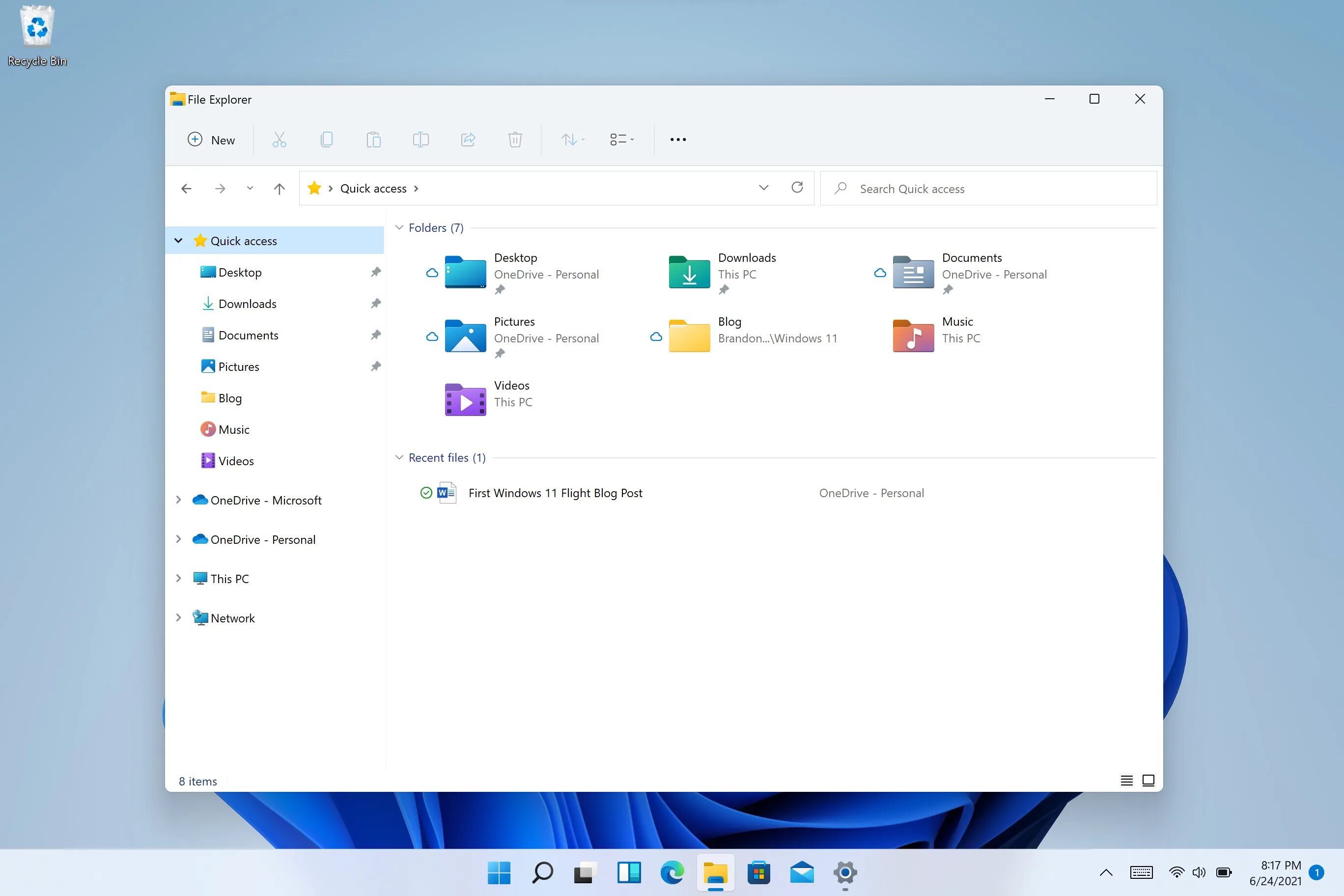The width and height of the screenshot is (1344, 896).
Task: Click the address bar dropdown arrow
Action: 762,188
